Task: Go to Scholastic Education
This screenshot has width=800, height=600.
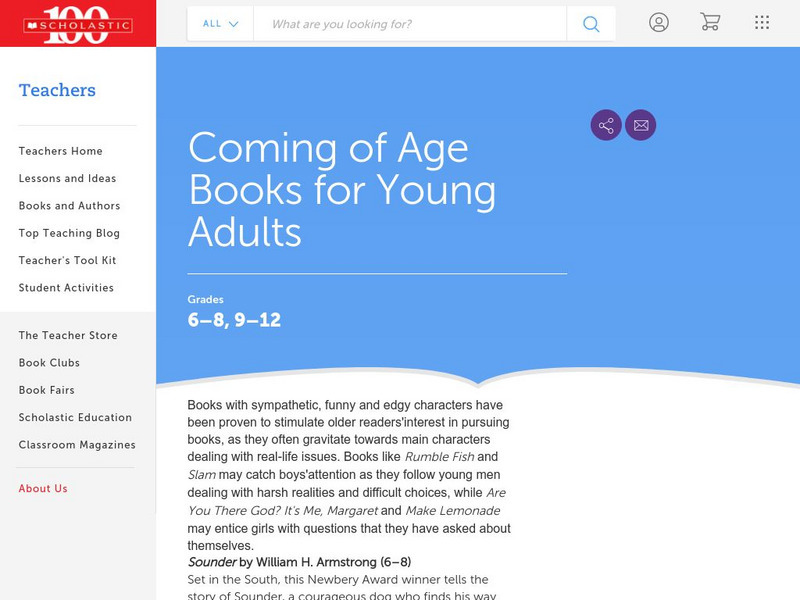Action: point(76,417)
